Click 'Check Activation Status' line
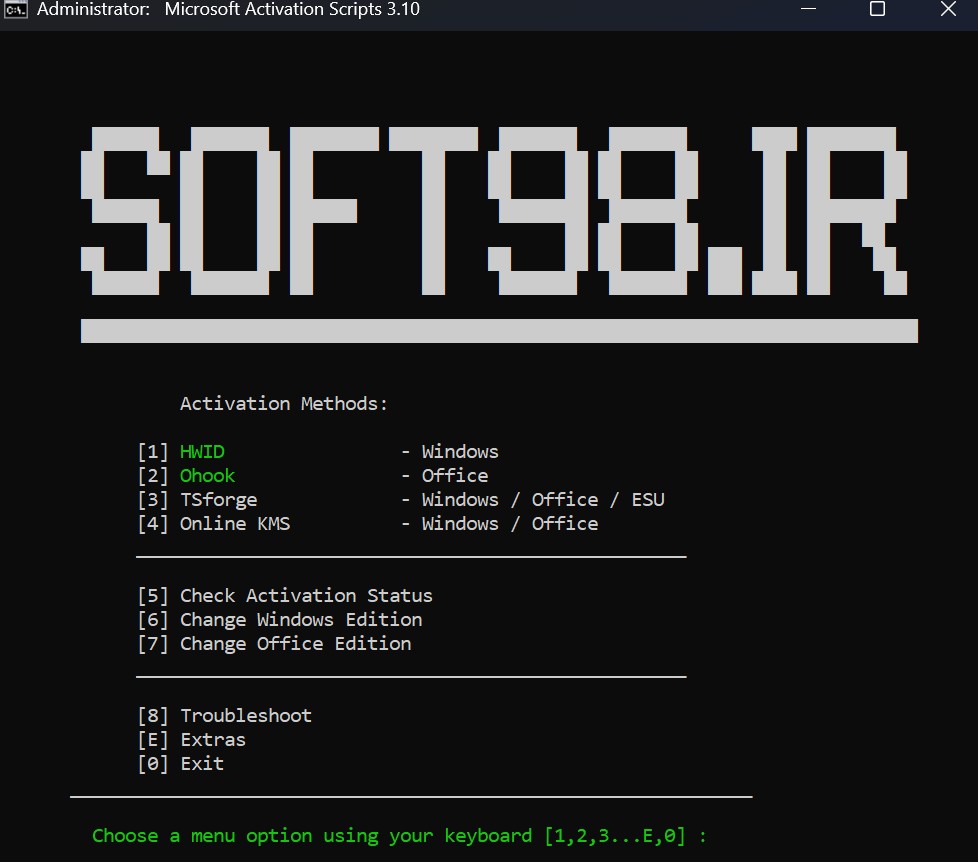 coord(306,596)
